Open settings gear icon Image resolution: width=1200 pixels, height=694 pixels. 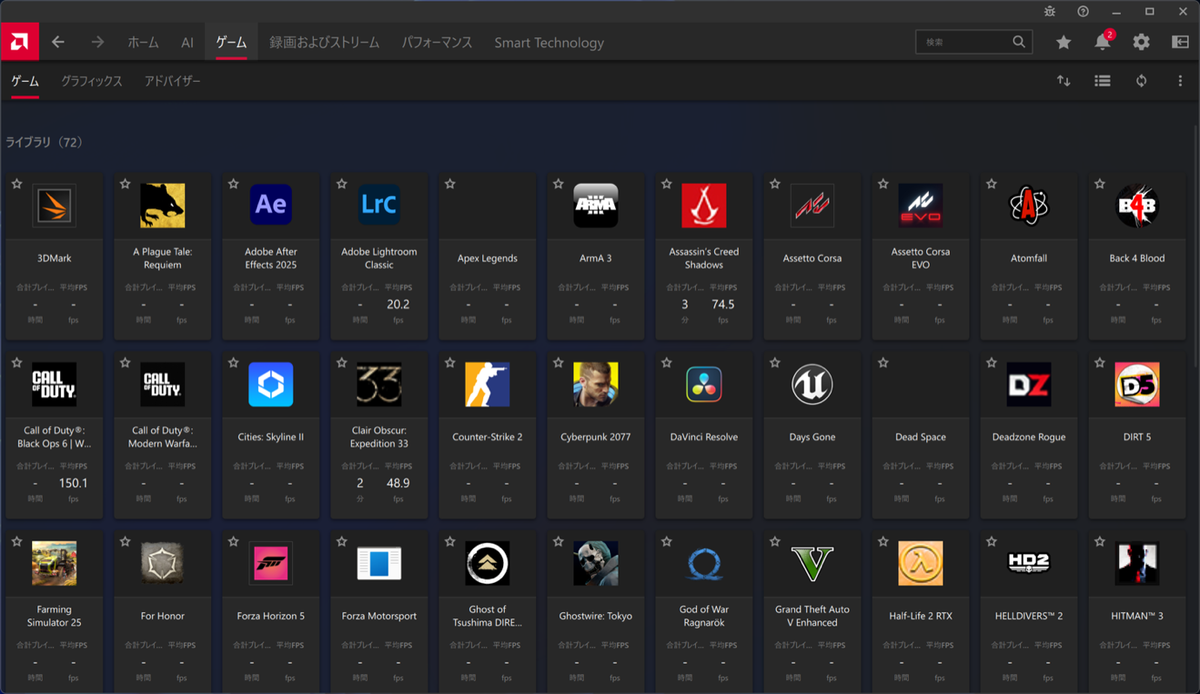(x=1141, y=42)
